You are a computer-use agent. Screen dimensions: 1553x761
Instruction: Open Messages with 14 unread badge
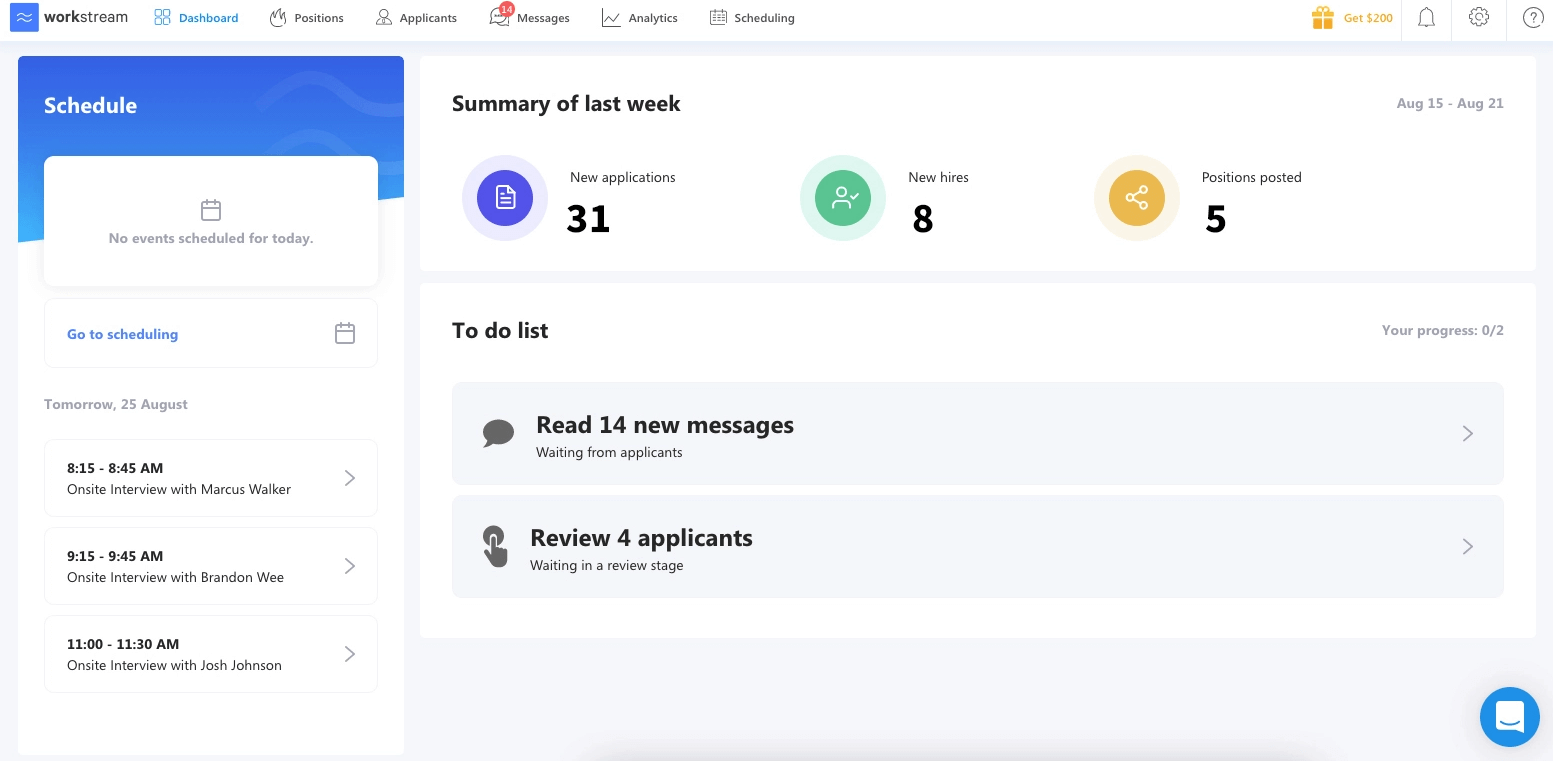530,18
